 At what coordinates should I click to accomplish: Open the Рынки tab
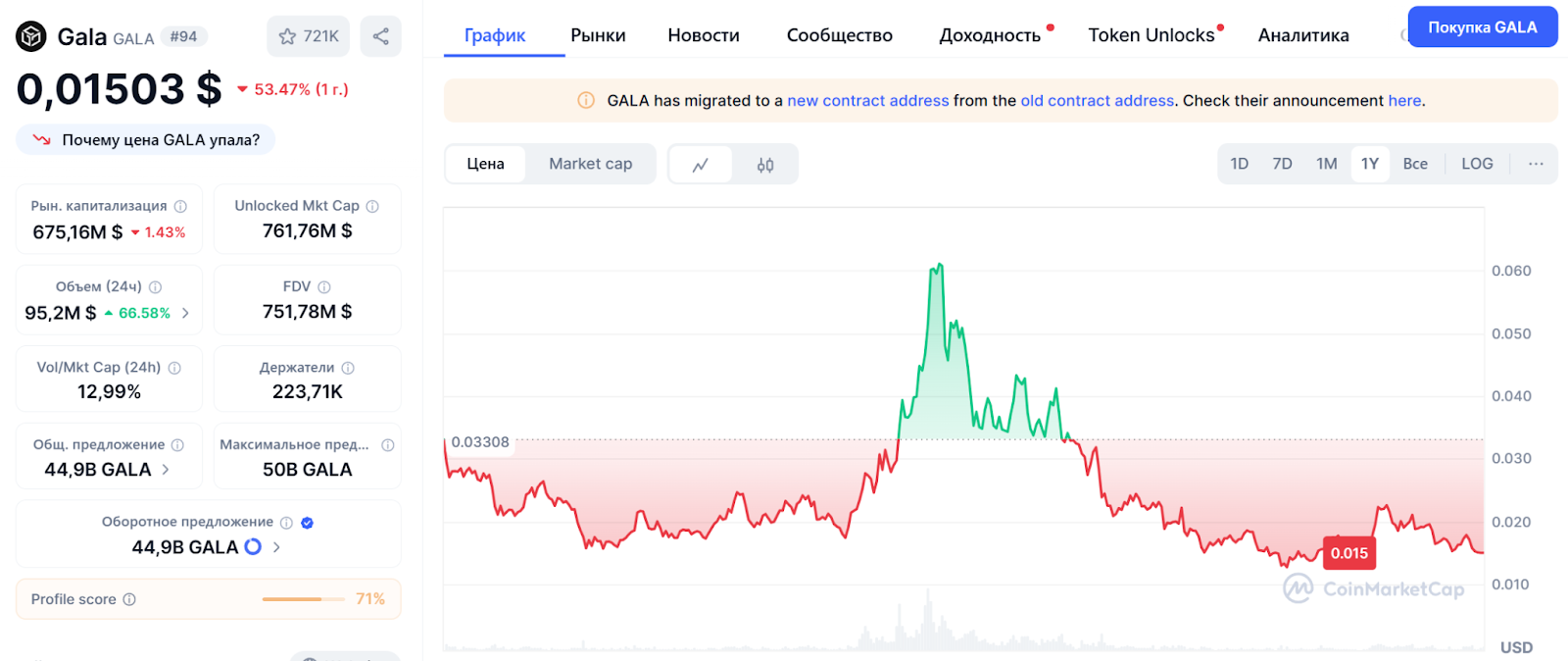click(x=598, y=35)
